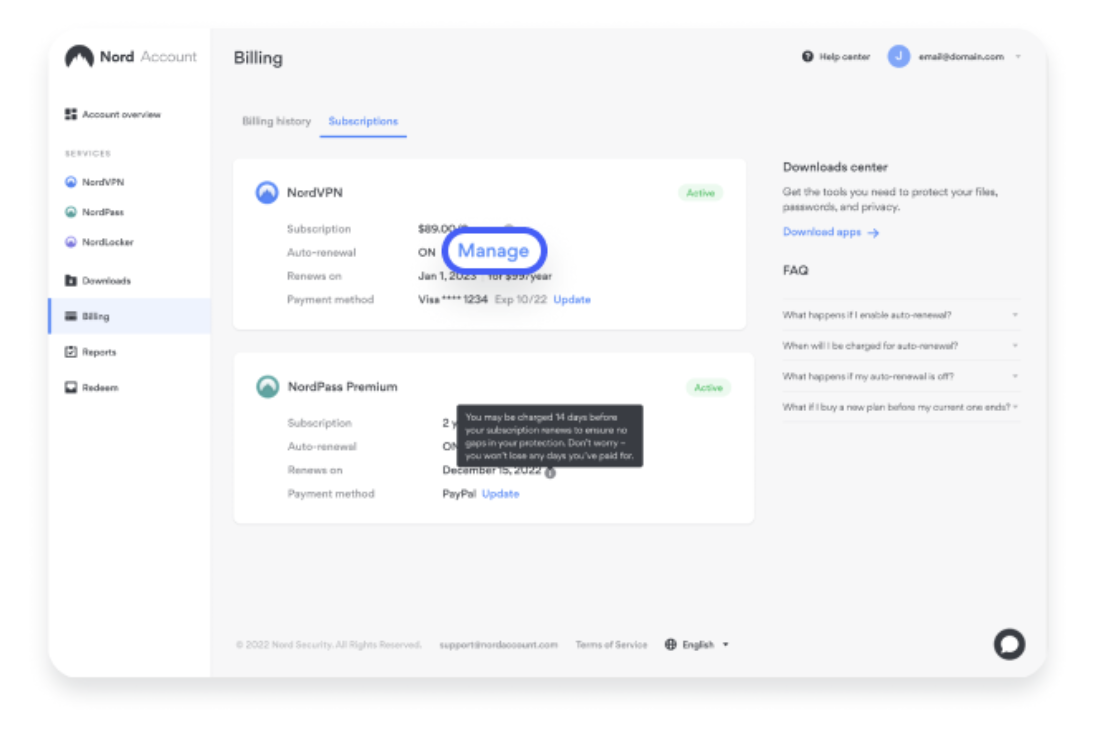The height and width of the screenshot is (742, 1118).
Task: Click the NordLocker sidebar icon
Action: [x=71, y=242]
